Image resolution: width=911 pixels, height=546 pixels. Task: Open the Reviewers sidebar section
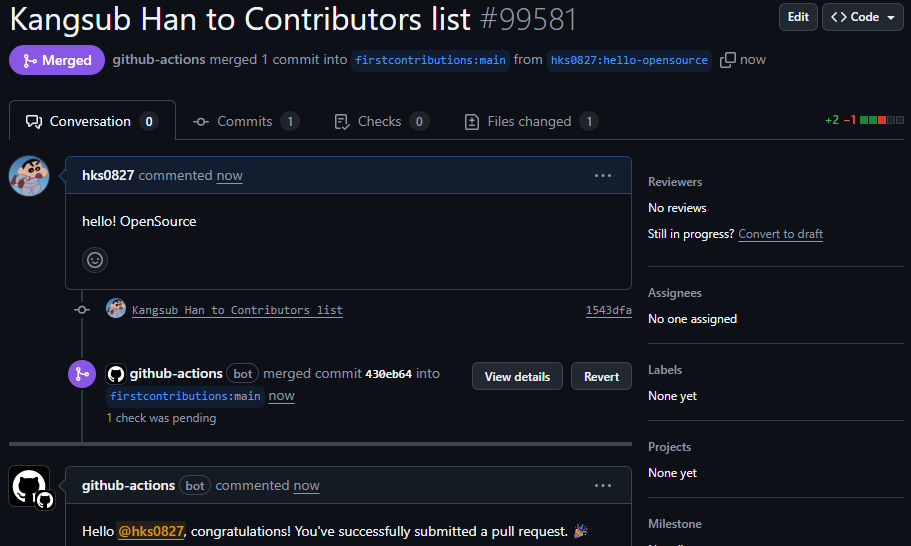click(675, 182)
